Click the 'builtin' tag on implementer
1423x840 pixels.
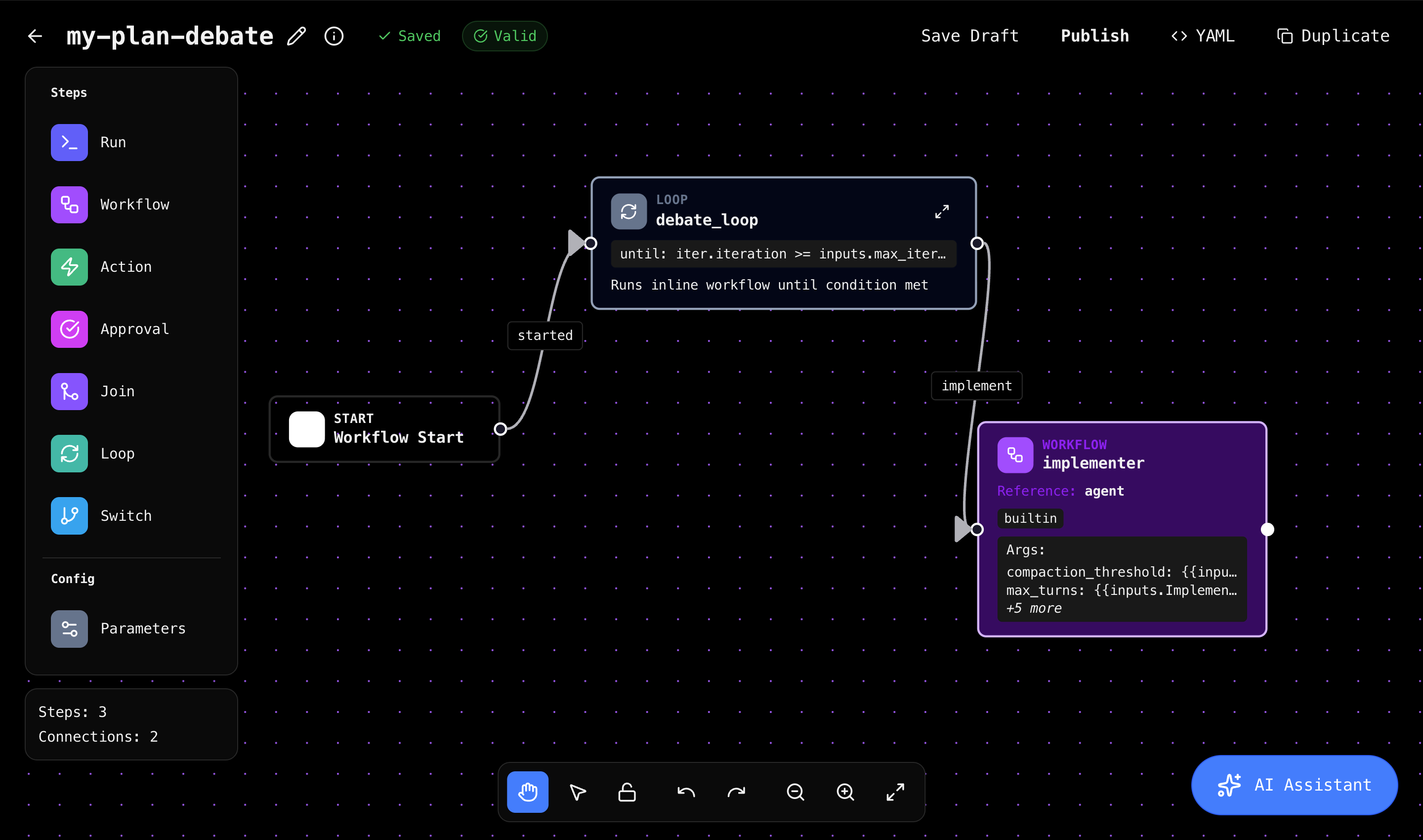click(x=1030, y=518)
